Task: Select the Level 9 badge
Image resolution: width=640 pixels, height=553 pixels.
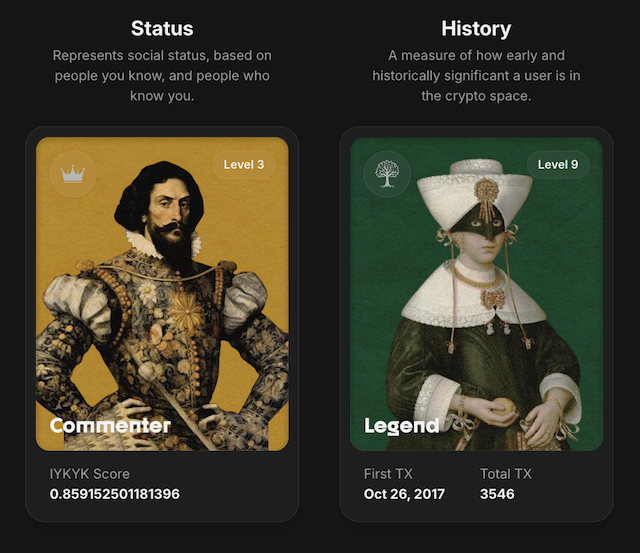Action: pos(558,164)
